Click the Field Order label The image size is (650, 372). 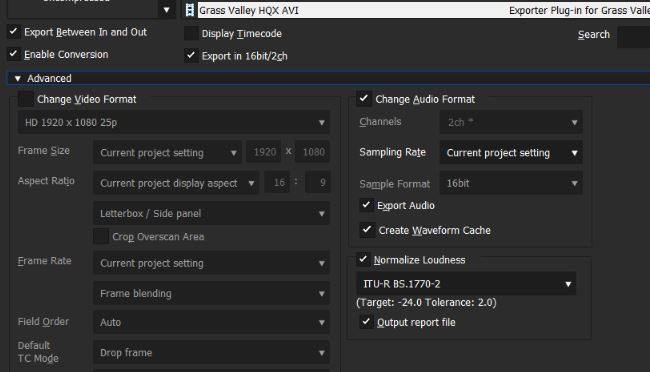pos(43,321)
